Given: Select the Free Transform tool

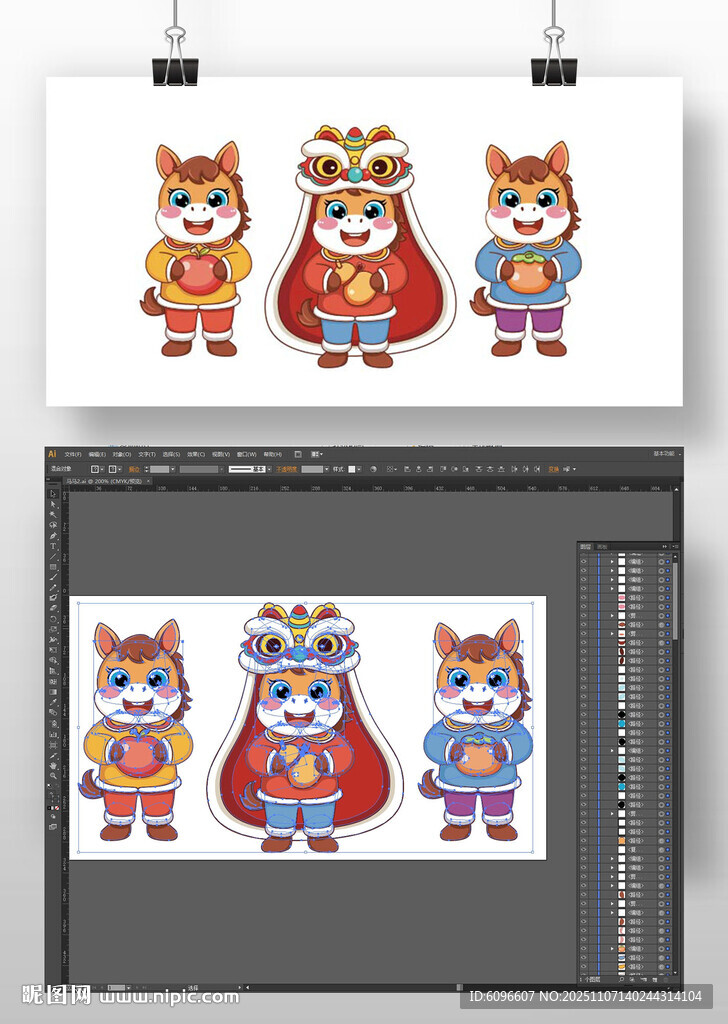Looking at the screenshot, I should (53, 650).
